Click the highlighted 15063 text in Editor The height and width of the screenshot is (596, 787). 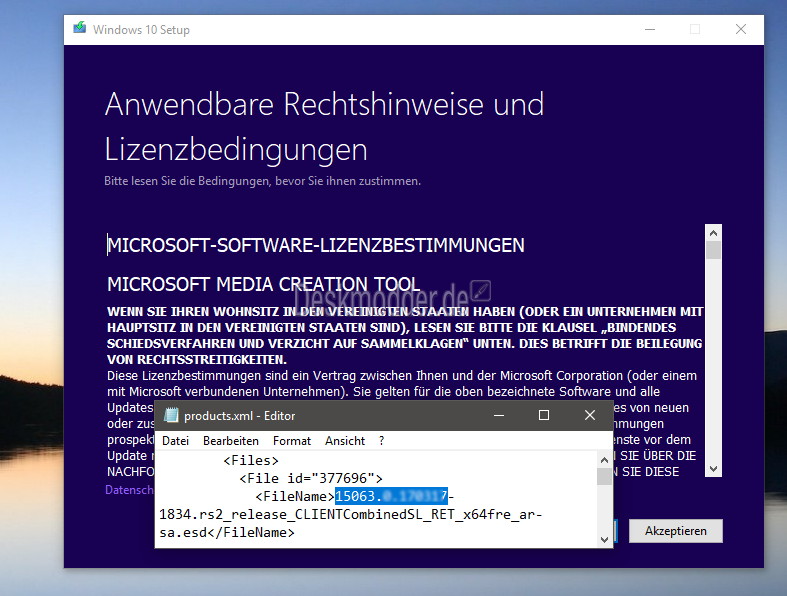[x=391, y=496]
